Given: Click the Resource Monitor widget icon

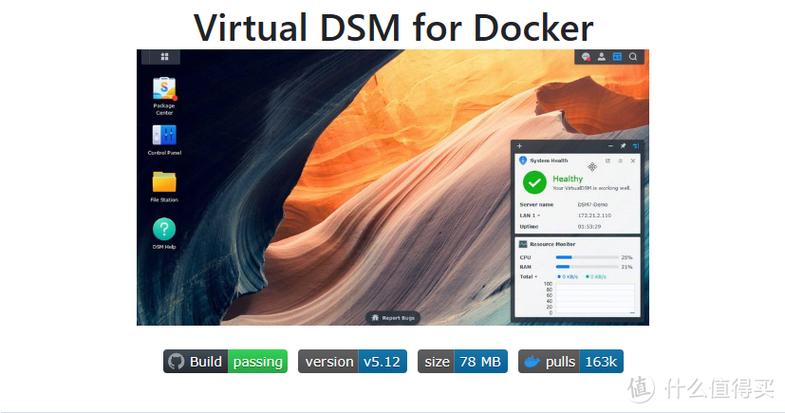Looking at the screenshot, I should (x=523, y=244).
